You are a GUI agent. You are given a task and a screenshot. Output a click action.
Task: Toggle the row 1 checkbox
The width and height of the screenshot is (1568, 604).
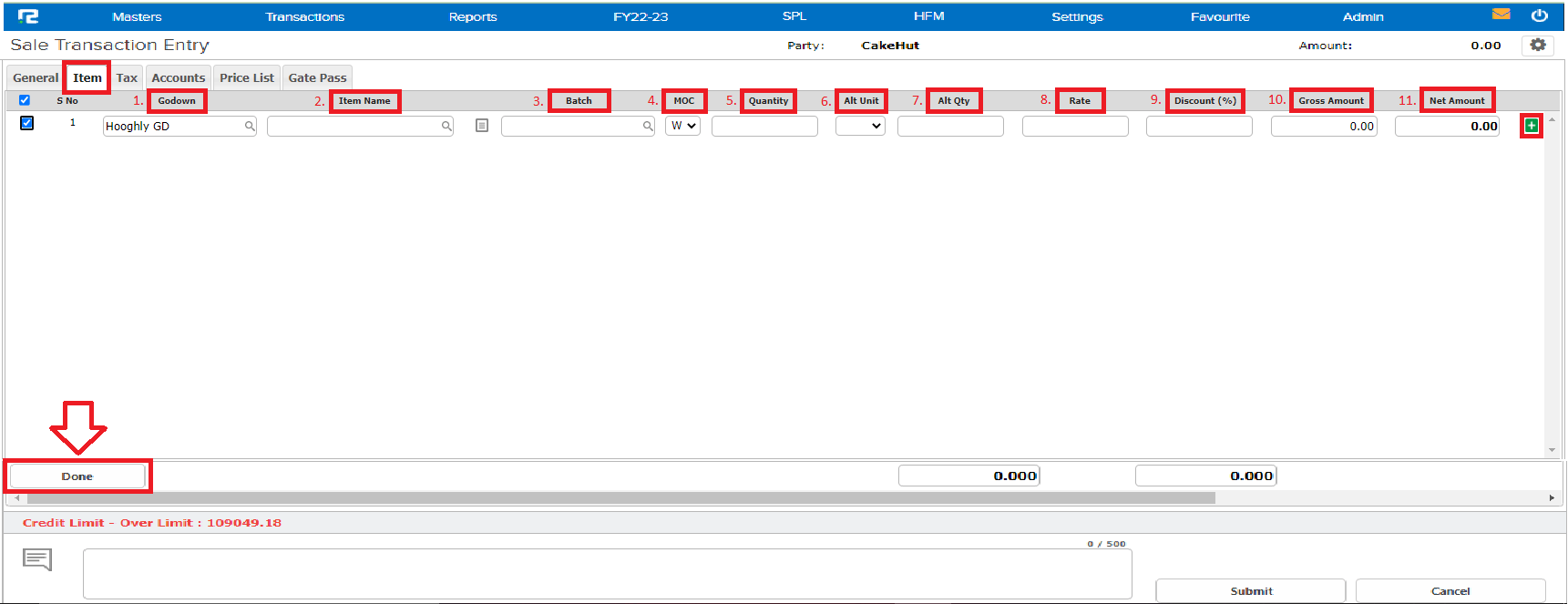coord(26,123)
